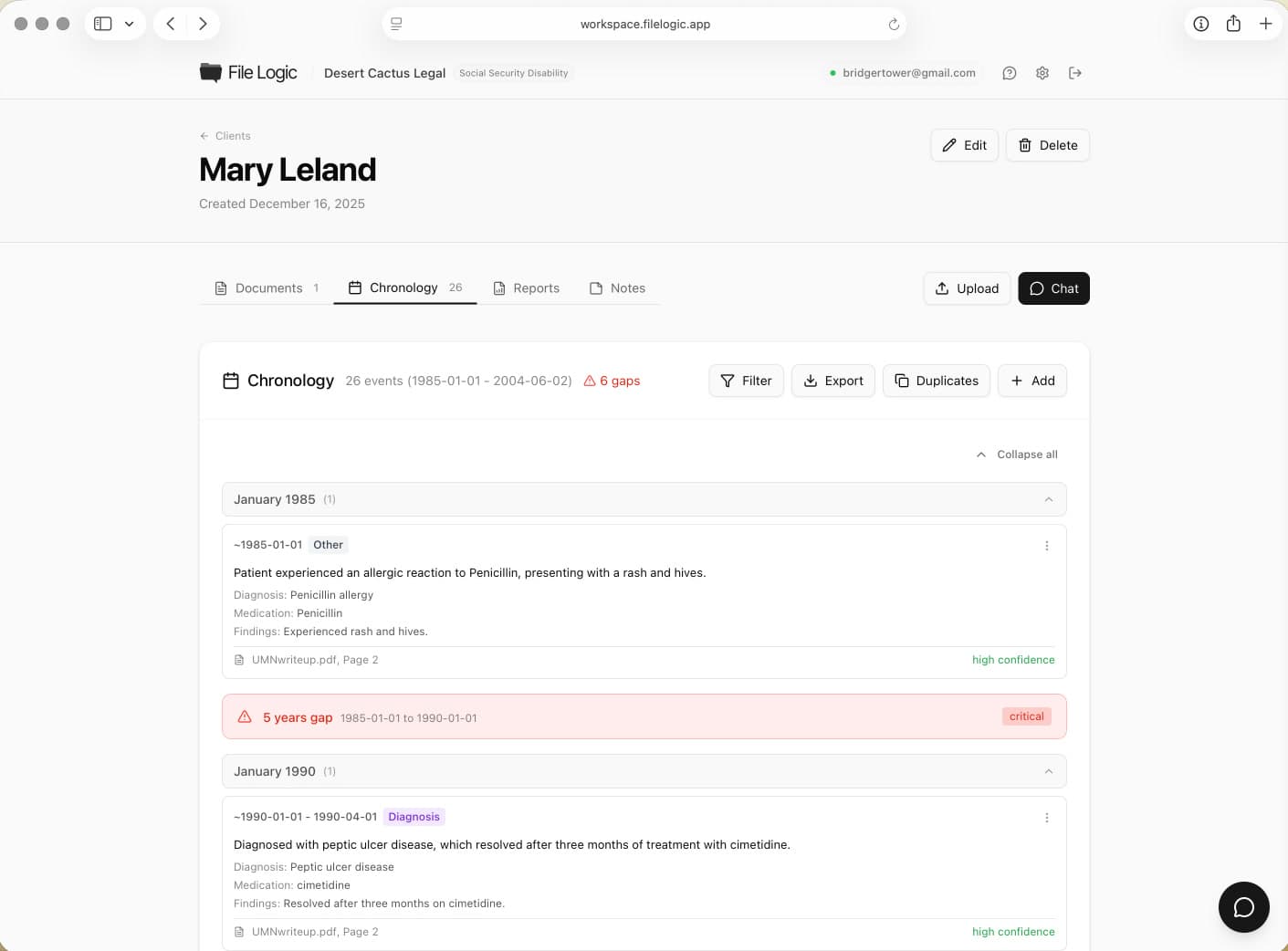Viewport: 1288px width, 951px height.
Task: Open the help question-mark icon in header
Action: point(1009,73)
